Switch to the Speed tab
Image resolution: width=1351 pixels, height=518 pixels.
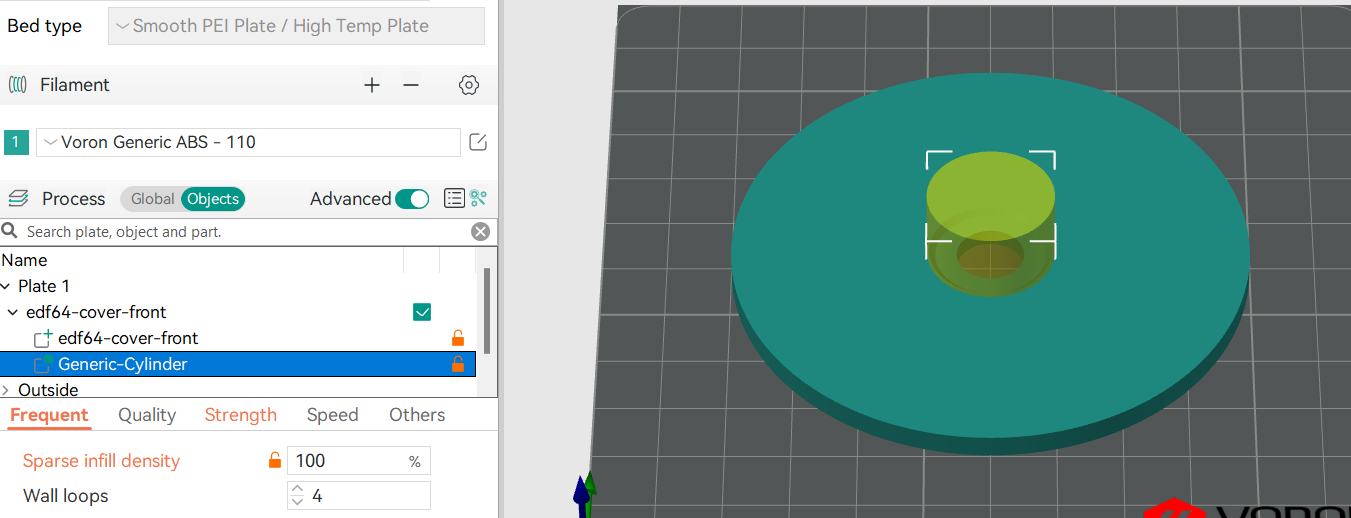(x=333, y=415)
